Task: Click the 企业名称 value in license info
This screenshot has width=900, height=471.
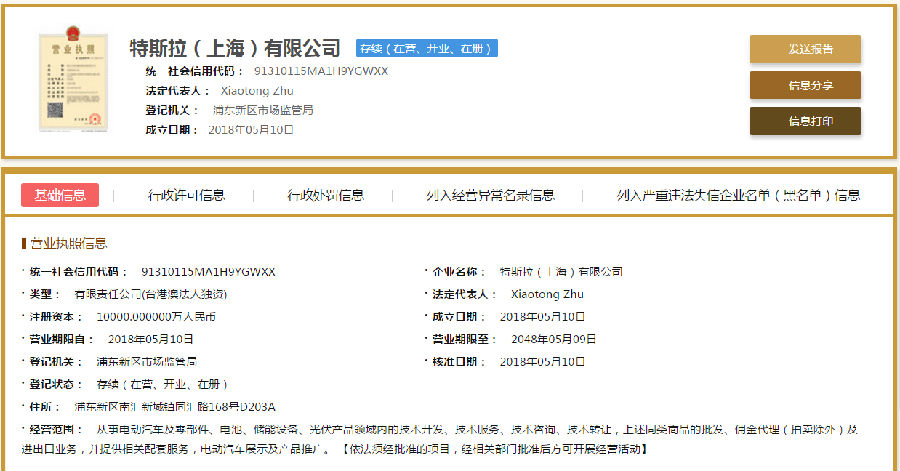Action: (561, 271)
